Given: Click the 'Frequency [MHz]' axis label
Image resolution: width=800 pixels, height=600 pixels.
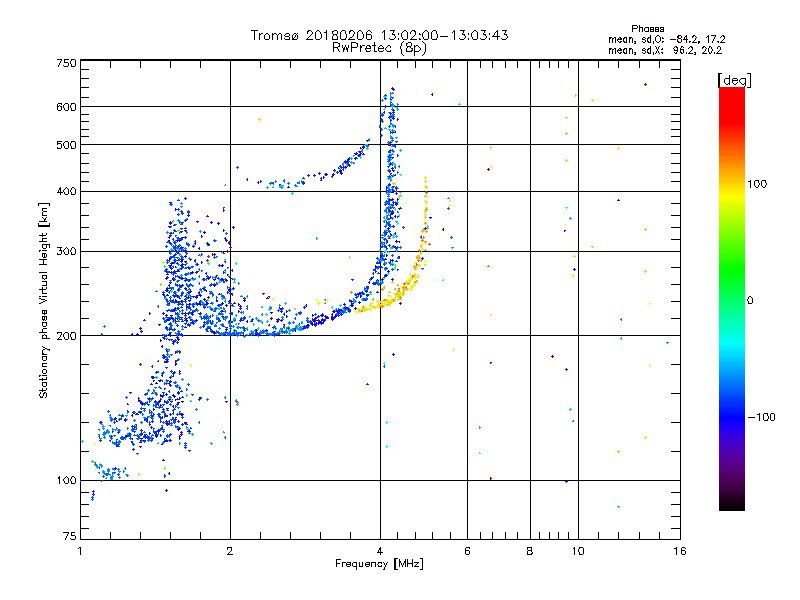Looking at the screenshot, I should click(x=379, y=564).
